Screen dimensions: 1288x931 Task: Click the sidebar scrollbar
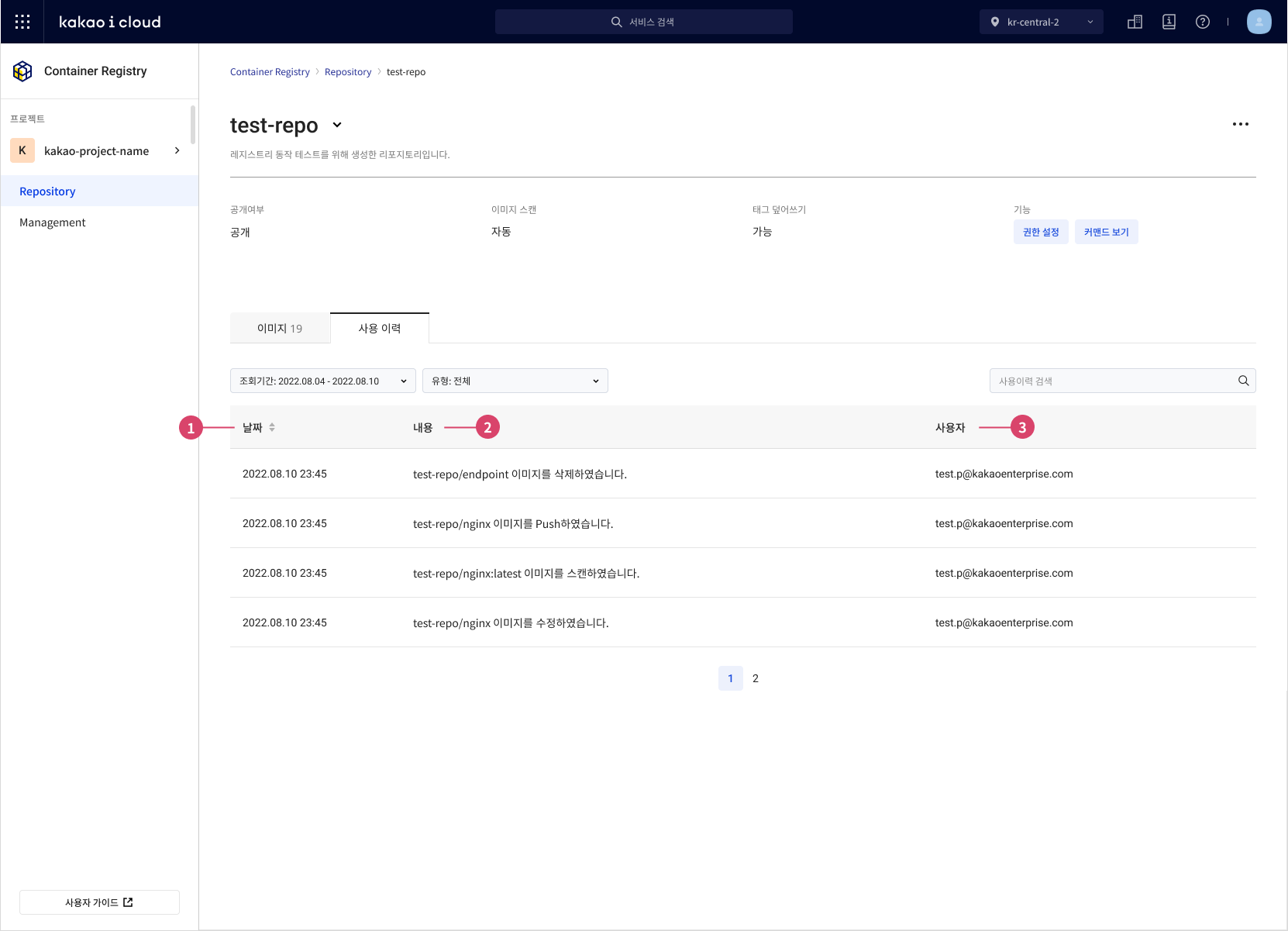(193, 124)
